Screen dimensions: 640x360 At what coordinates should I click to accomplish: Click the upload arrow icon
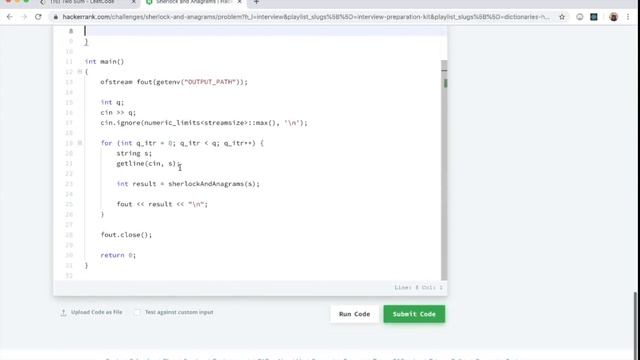[63, 313]
